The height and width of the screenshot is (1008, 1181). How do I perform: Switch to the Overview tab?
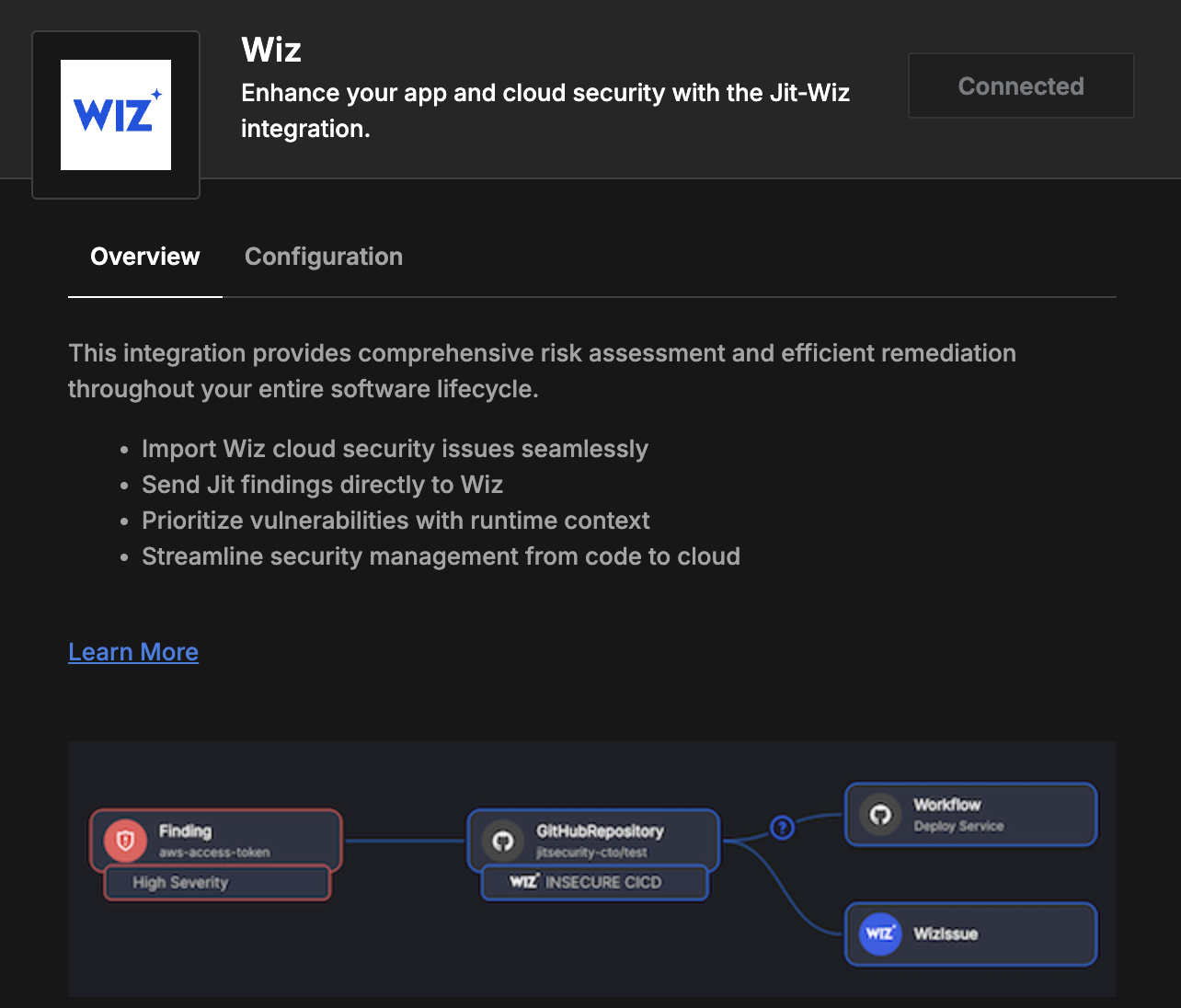pyautogui.click(x=145, y=257)
